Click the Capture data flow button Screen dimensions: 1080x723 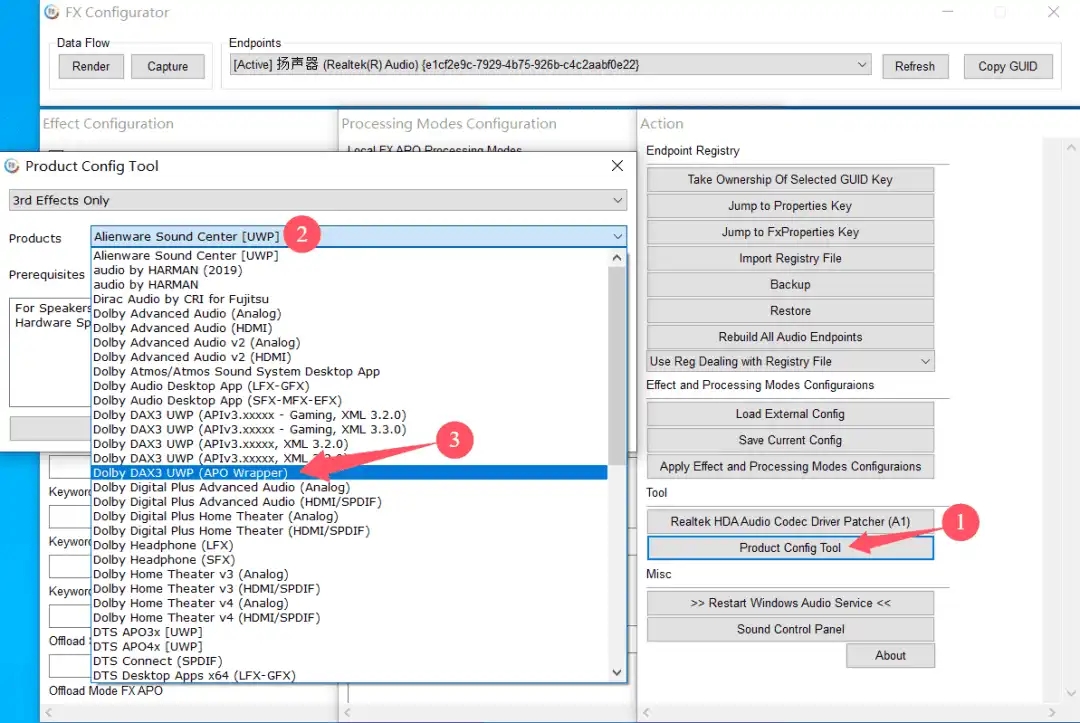(167, 66)
